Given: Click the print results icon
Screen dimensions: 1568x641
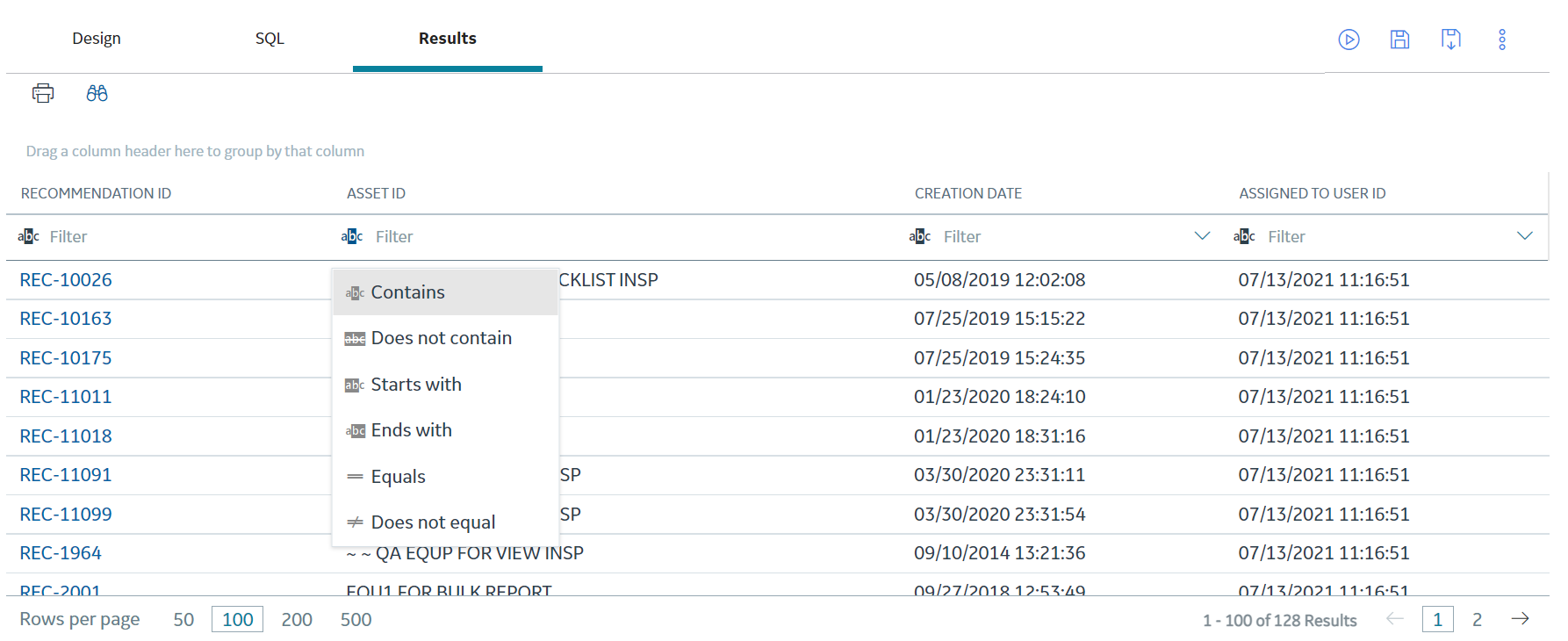Looking at the screenshot, I should (43, 93).
